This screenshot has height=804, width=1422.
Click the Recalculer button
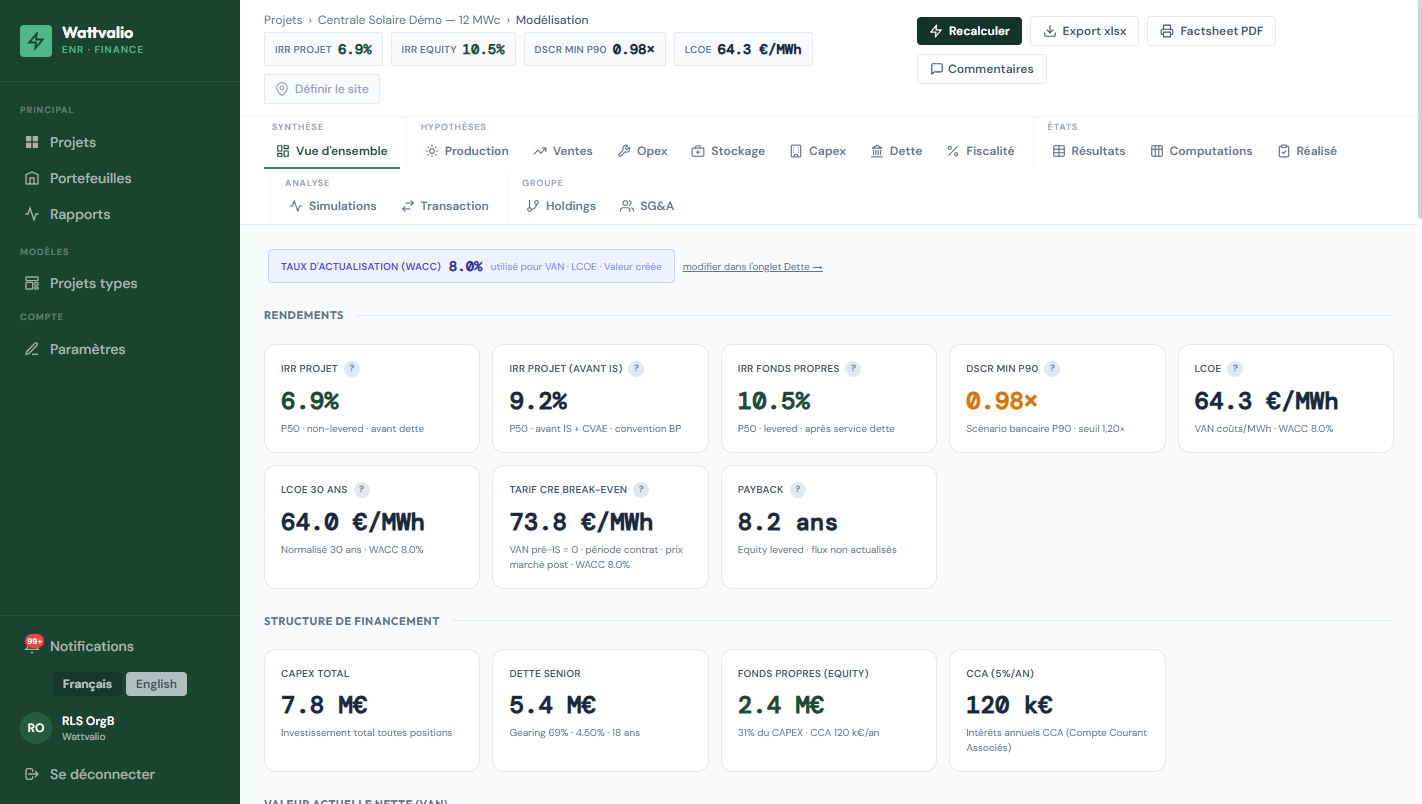pyautogui.click(x=969, y=31)
